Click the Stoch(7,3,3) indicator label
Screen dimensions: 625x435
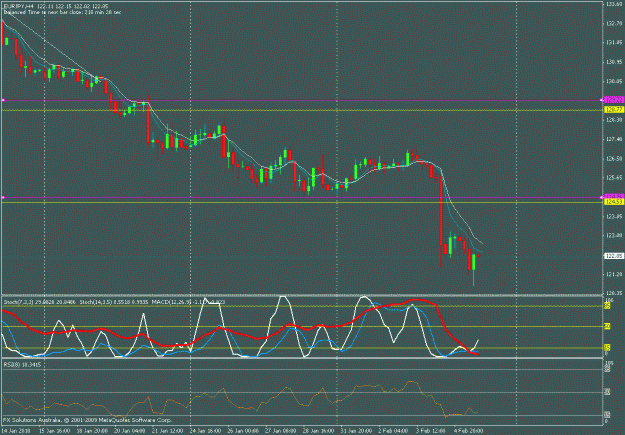pyautogui.click(x=39, y=302)
